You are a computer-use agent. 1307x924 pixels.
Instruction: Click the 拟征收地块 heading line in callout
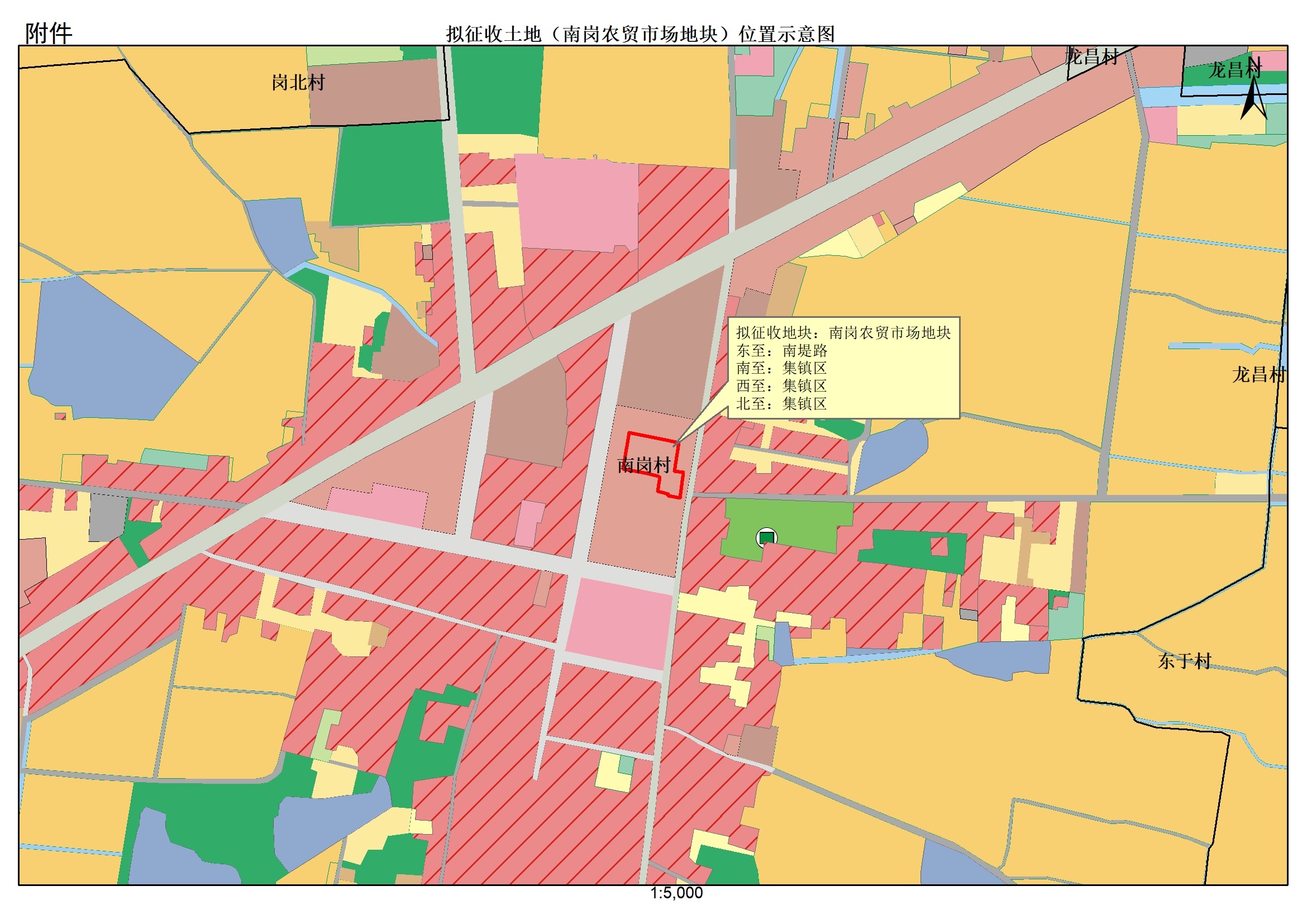843,333
